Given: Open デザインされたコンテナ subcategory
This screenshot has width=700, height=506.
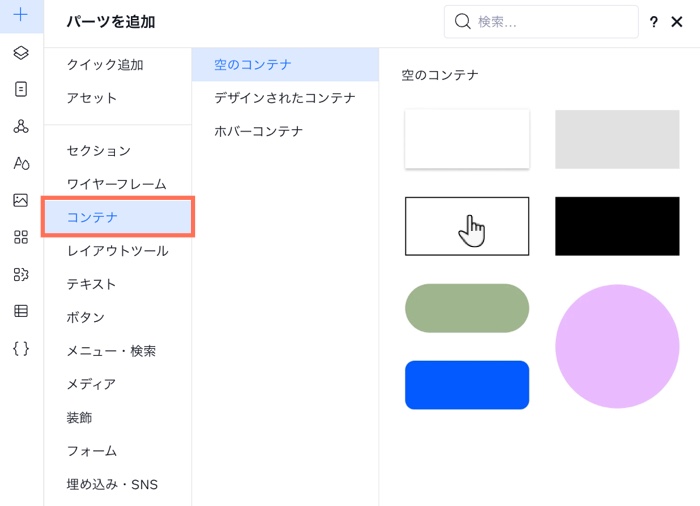Looking at the screenshot, I should point(284,98).
